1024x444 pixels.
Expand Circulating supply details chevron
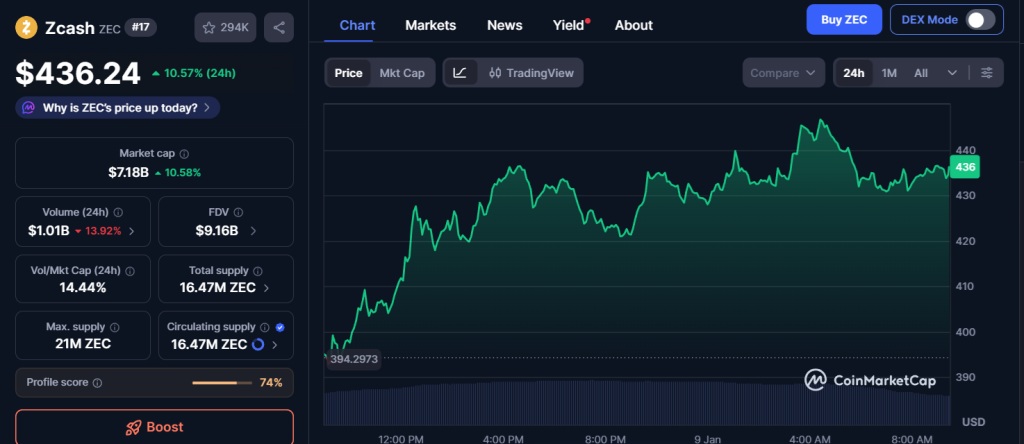pyautogui.click(x=275, y=344)
